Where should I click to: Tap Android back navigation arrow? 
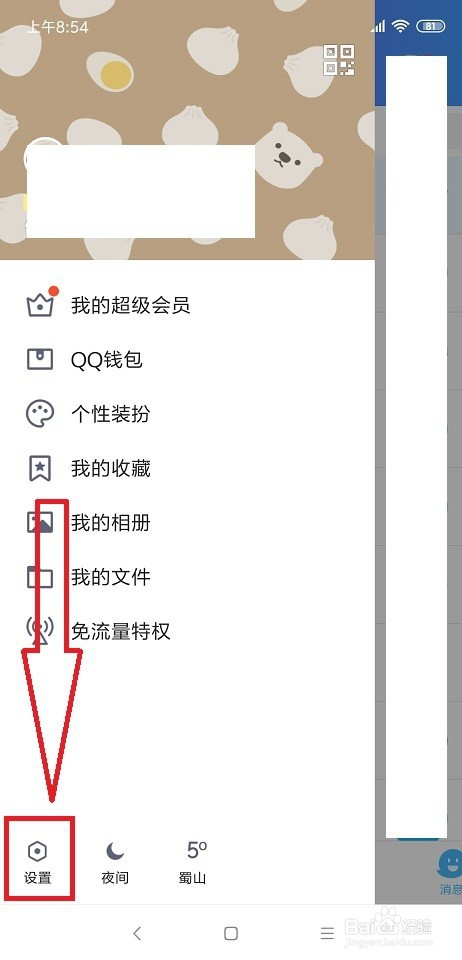(137, 933)
